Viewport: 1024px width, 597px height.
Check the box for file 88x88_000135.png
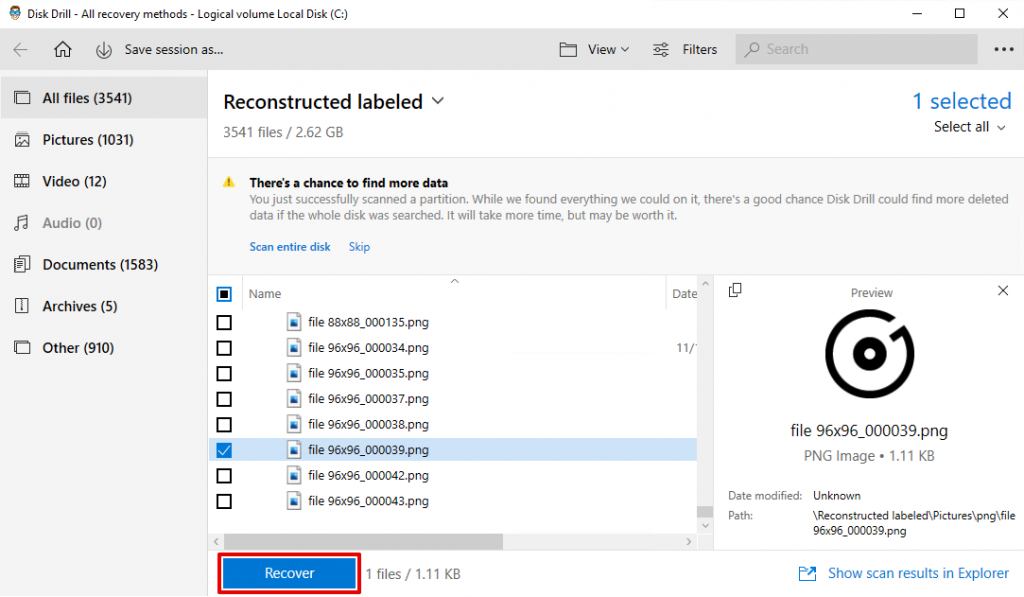[x=224, y=322]
